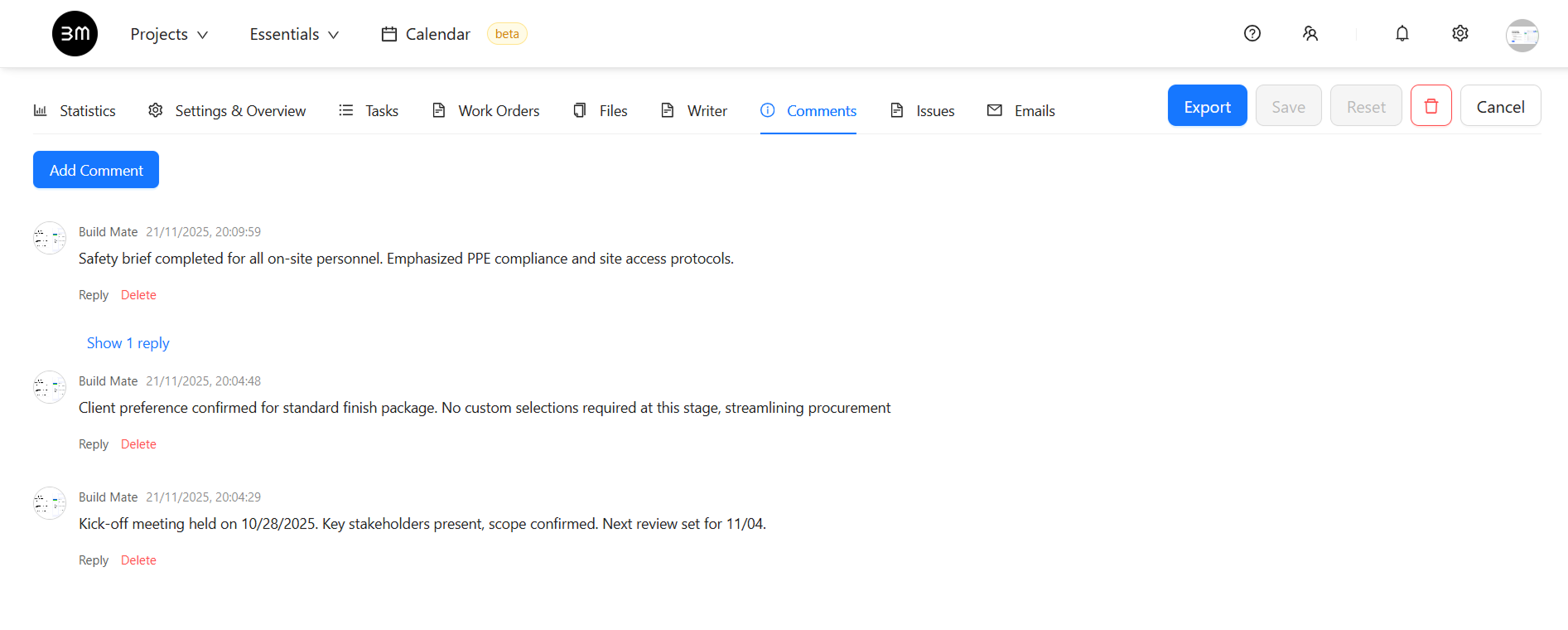
Task: Expand the Projects dropdown menu
Action: click(169, 34)
